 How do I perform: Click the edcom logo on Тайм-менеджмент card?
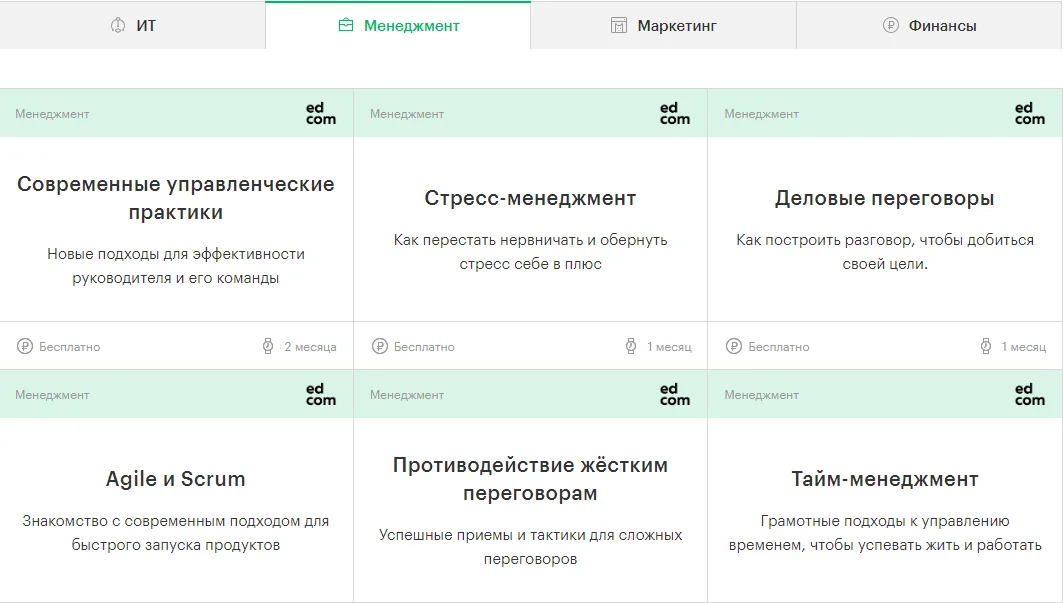[1029, 395]
